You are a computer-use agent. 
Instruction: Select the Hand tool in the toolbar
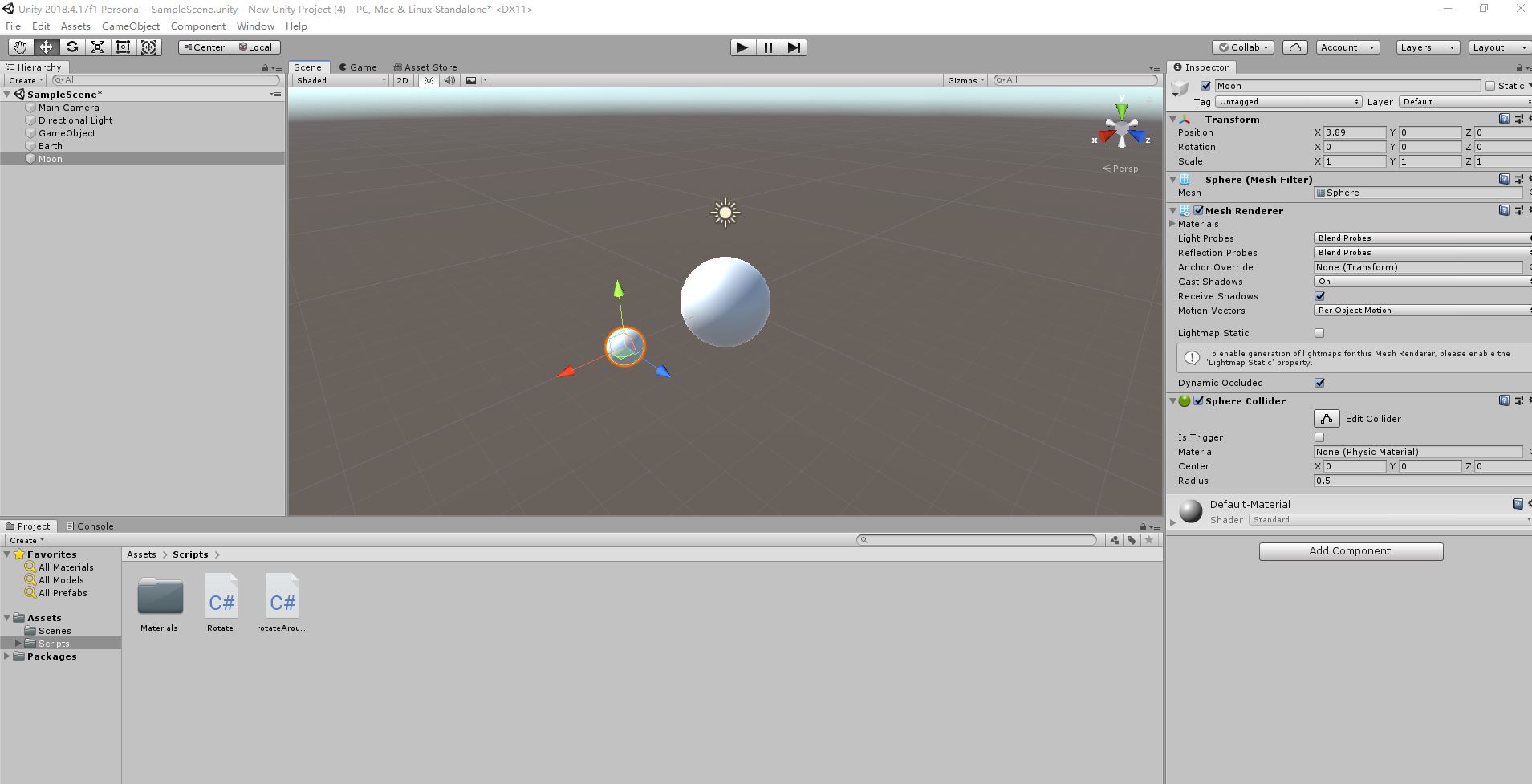click(19, 47)
